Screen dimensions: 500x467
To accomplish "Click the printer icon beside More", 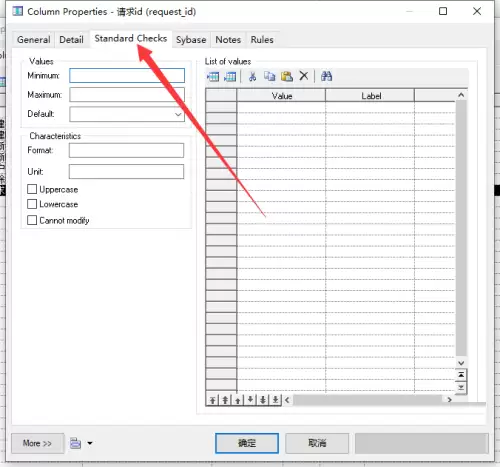I will point(75,443).
